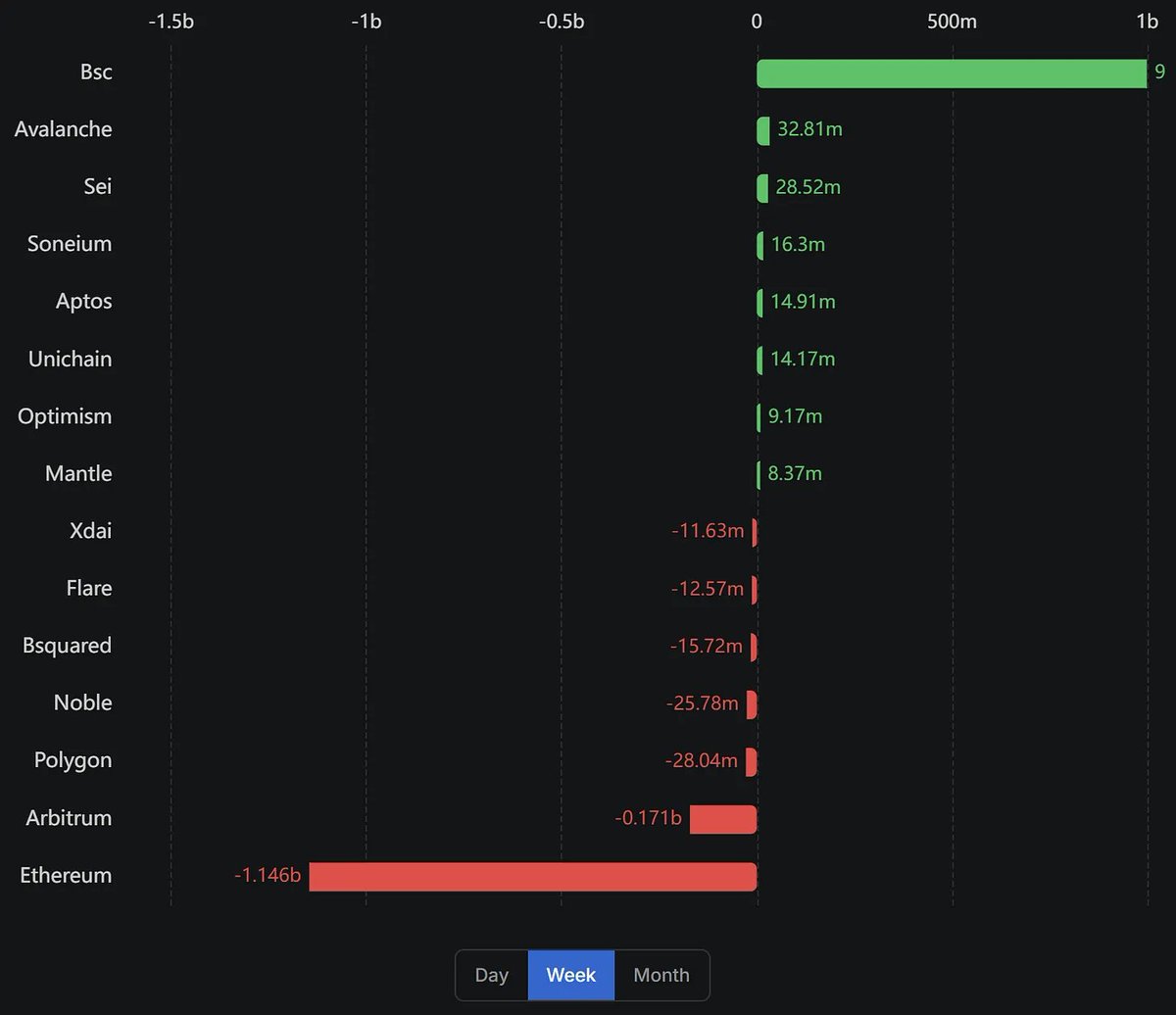The height and width of the screenshot is (1015, 1176).
Task: Click the 14.91m value label
Action: coord(803,302)
